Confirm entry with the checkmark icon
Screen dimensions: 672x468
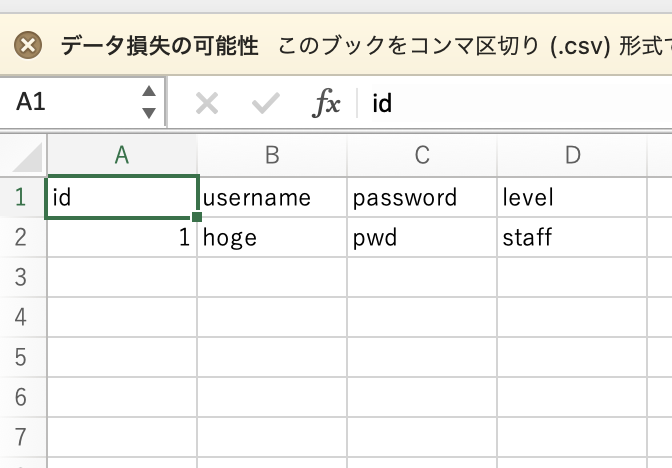tap(266, 103)
